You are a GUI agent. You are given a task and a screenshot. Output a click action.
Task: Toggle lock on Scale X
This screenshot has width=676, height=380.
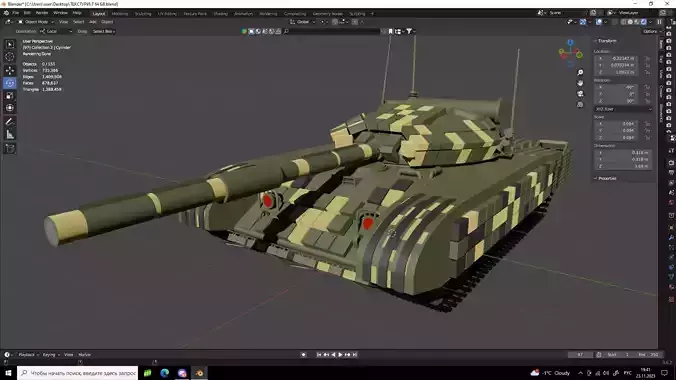(x=647, y=124)
